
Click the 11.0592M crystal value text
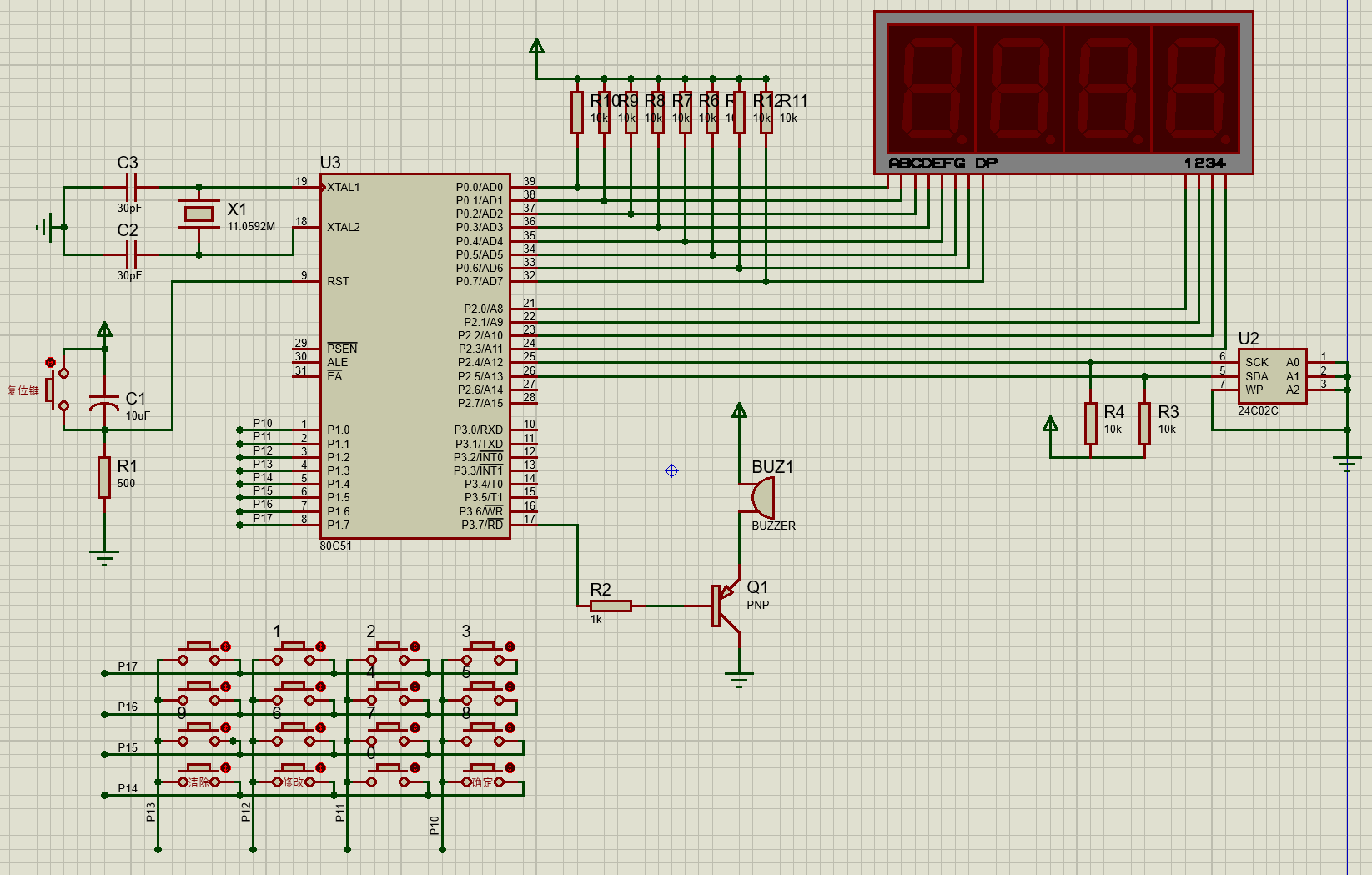251,227
